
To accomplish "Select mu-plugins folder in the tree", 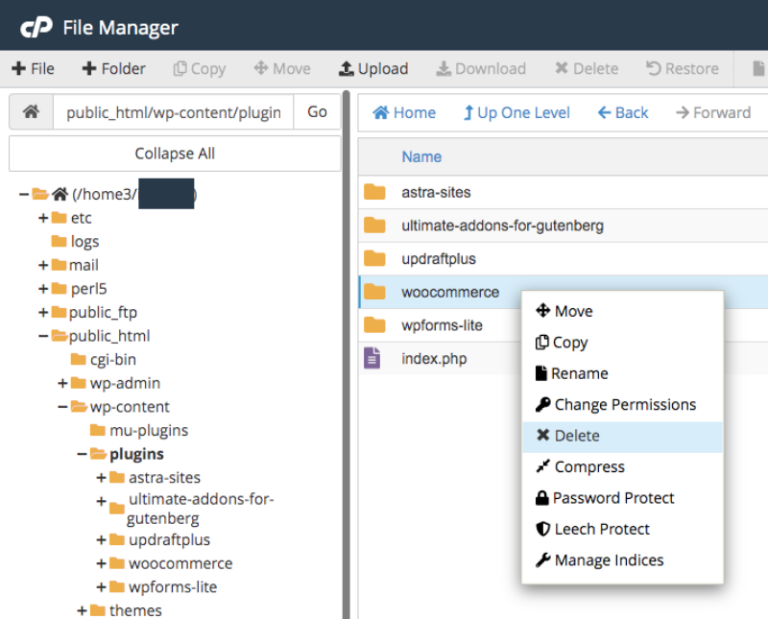I will (x=148, y=431).
